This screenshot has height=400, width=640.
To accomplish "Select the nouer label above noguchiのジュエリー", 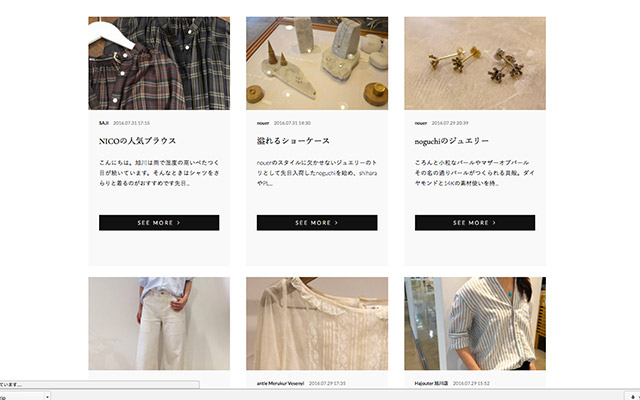I will click(x=421, y=123).
